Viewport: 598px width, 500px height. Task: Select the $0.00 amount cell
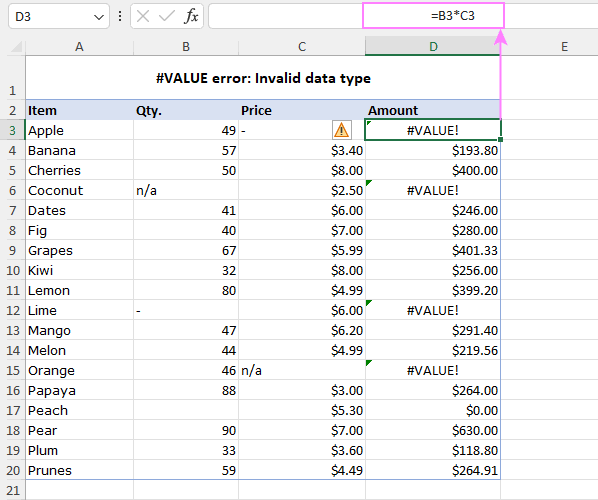pos(433,410)
